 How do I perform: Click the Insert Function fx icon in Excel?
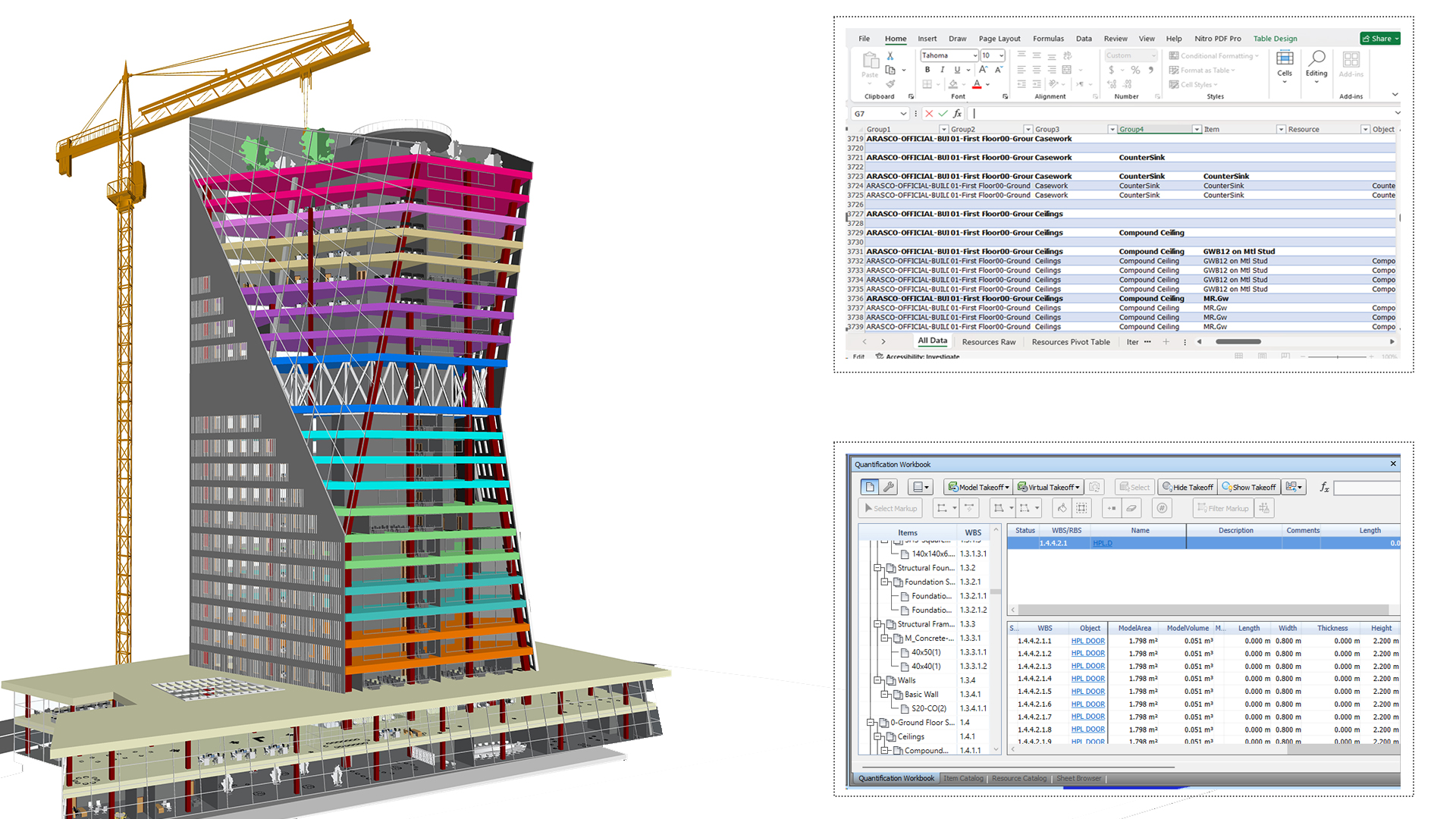coord(958,114)
